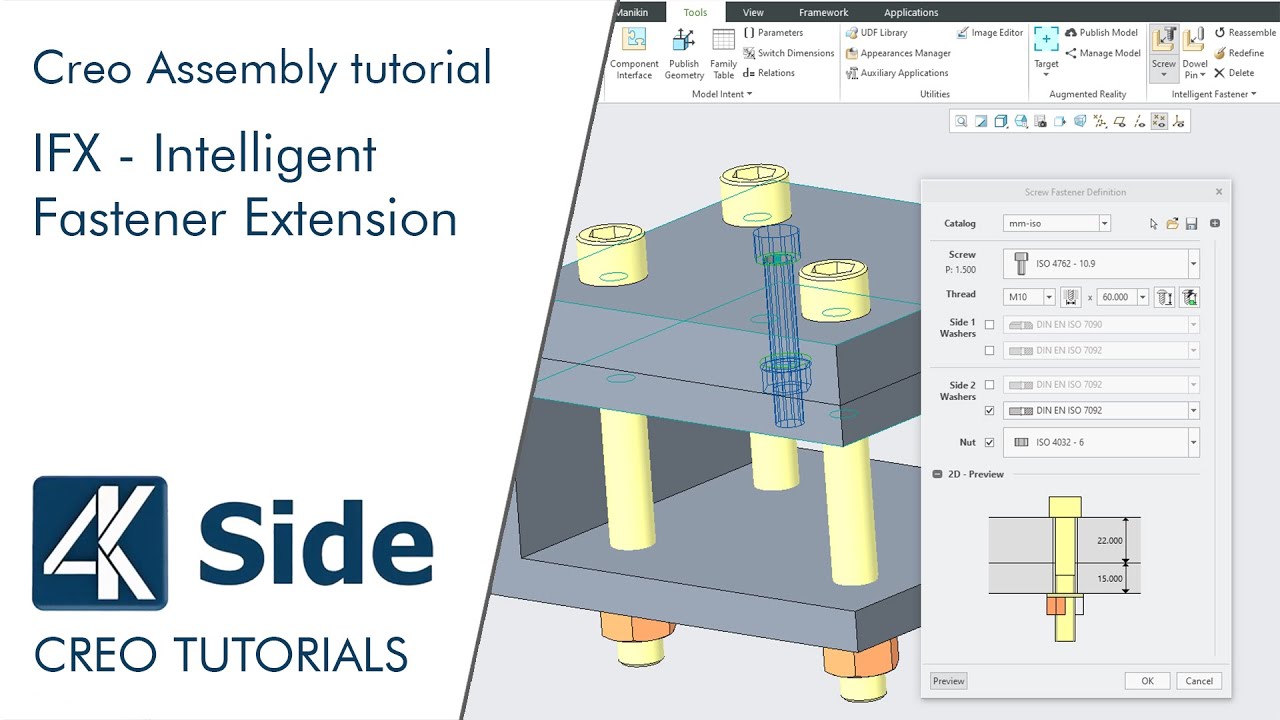Toggle the coordinate system display icon
Screen dimensions: 1280x720
pyautogui.click(x=1178, y=121)
